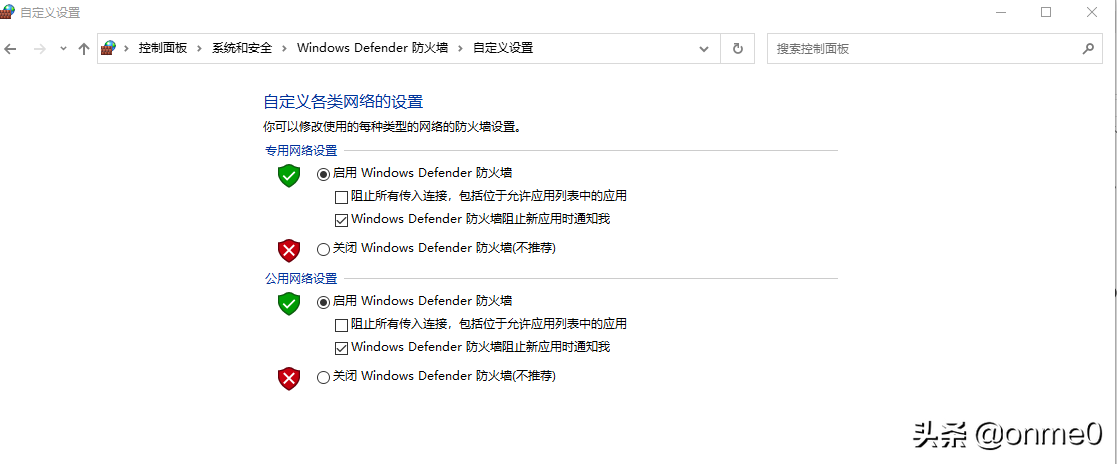1117x464 pixels.
Task: Click green shield icon in private section
Action: click(x=289, y=175)
